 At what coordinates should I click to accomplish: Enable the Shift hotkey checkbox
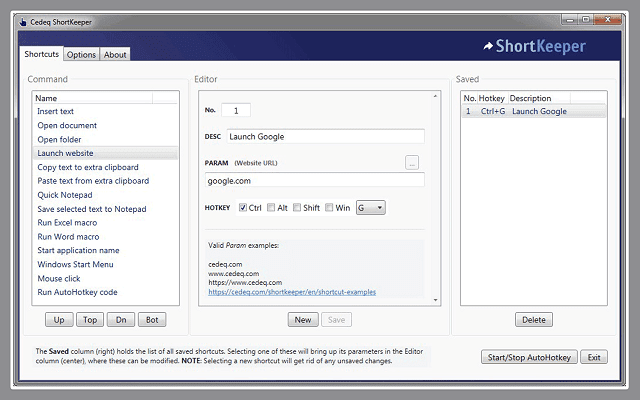[297, 208]
